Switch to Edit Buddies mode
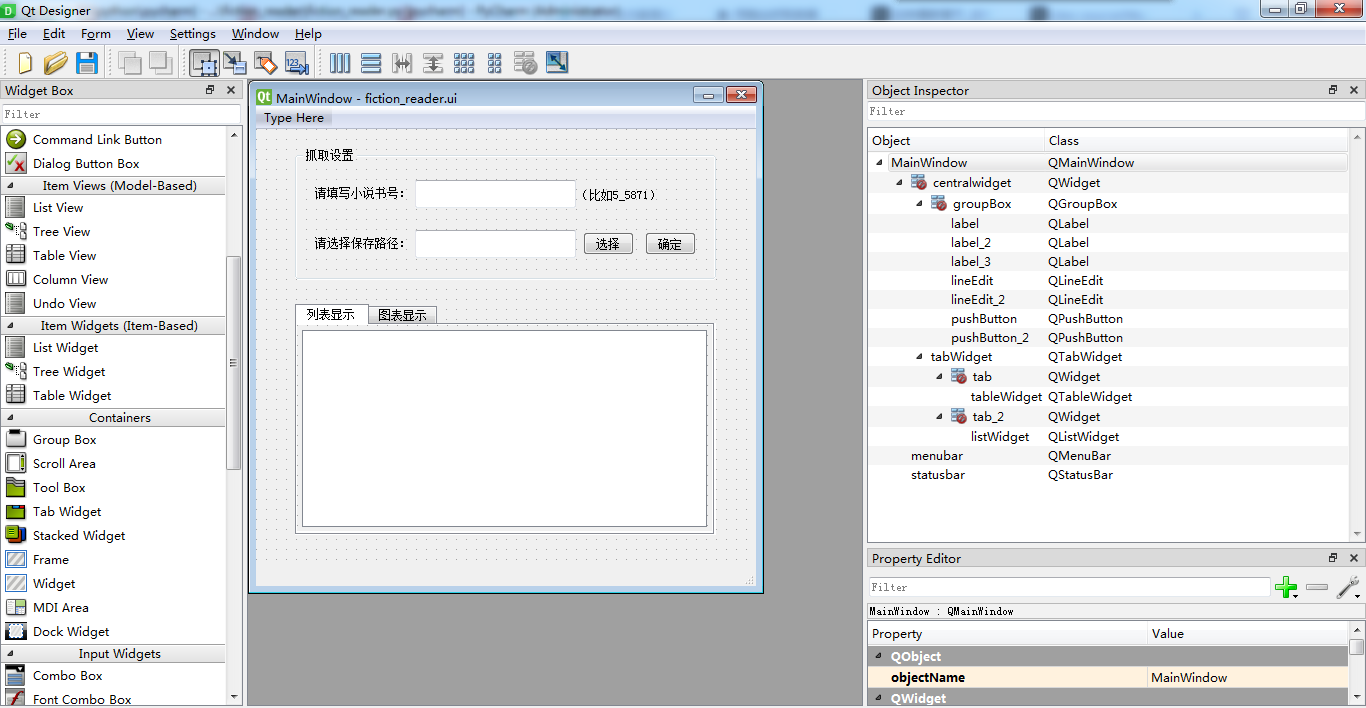Viewport: 1366px width, 708px height. pyautogui.click(x=265, y=63)
